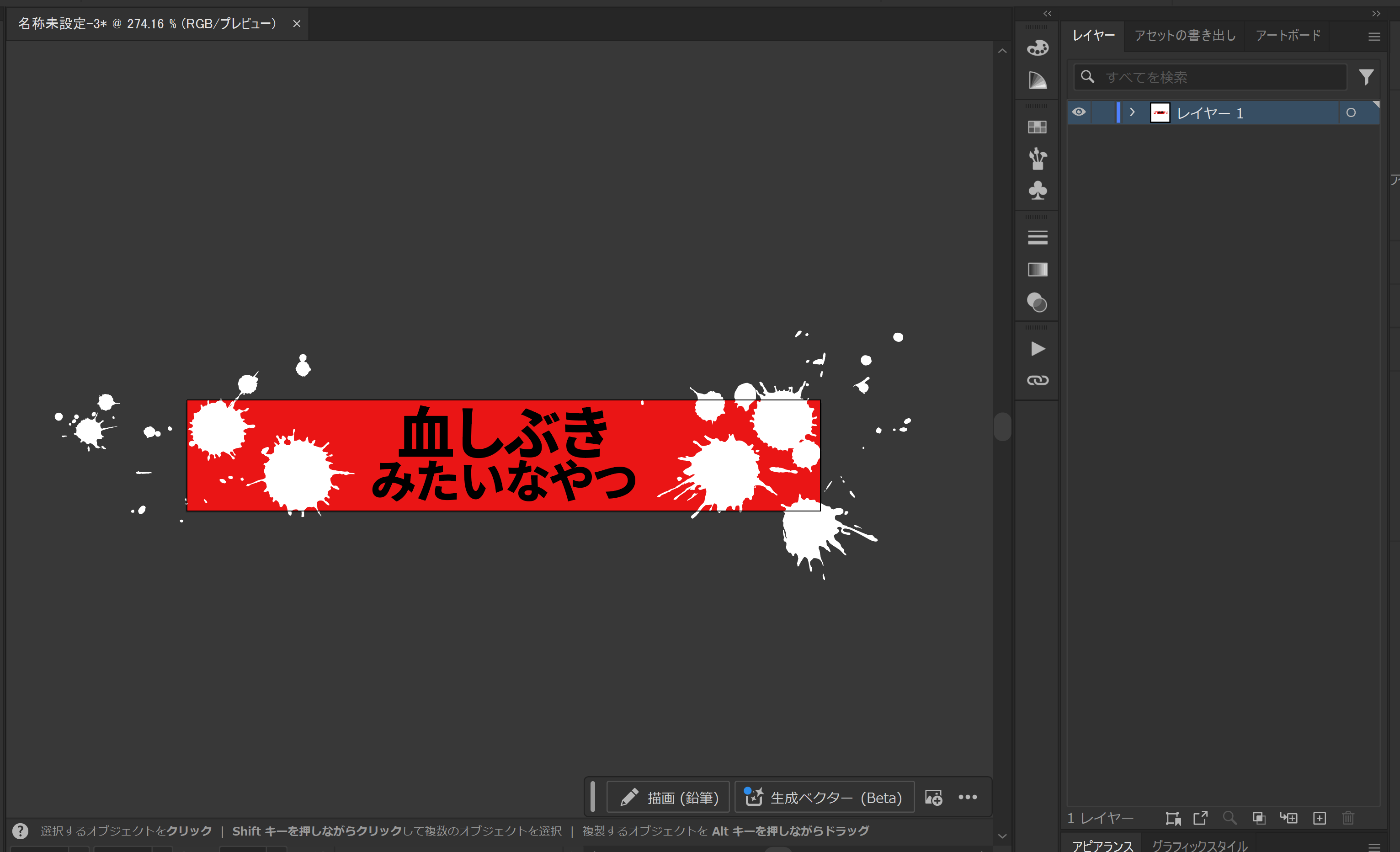The image size is (1400, 852).
Task: Click the add image icon in contextual bar
Action: [933, 798]
